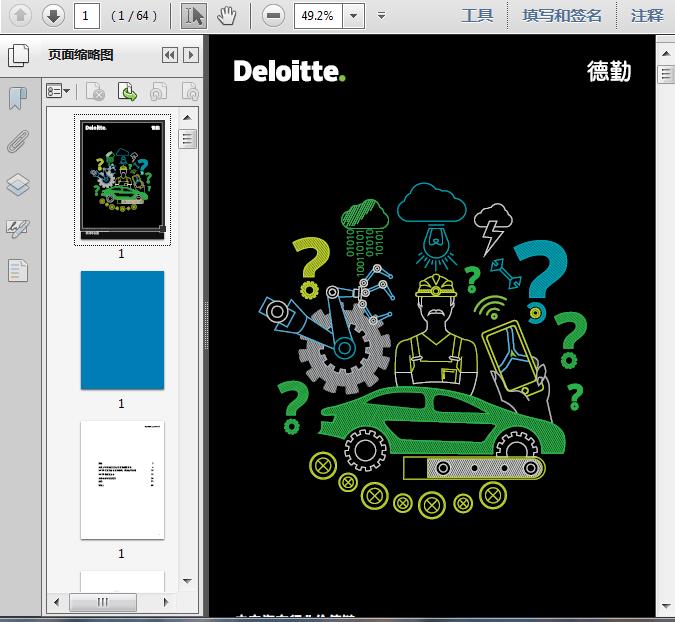Click the zoom out minus button
The image size is (675, 622).
(x=272, y=15)
